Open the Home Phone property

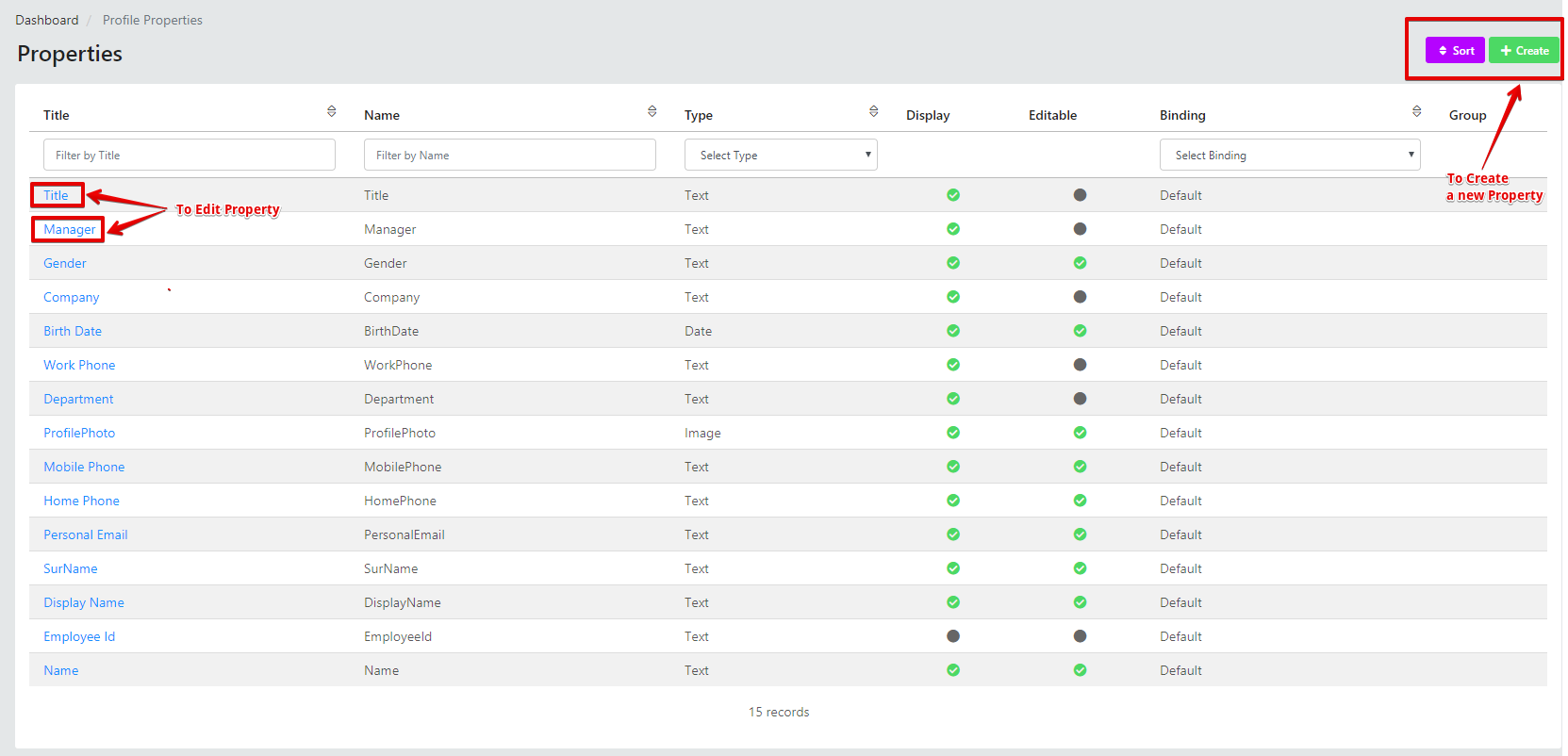click(x=81, y=501)
